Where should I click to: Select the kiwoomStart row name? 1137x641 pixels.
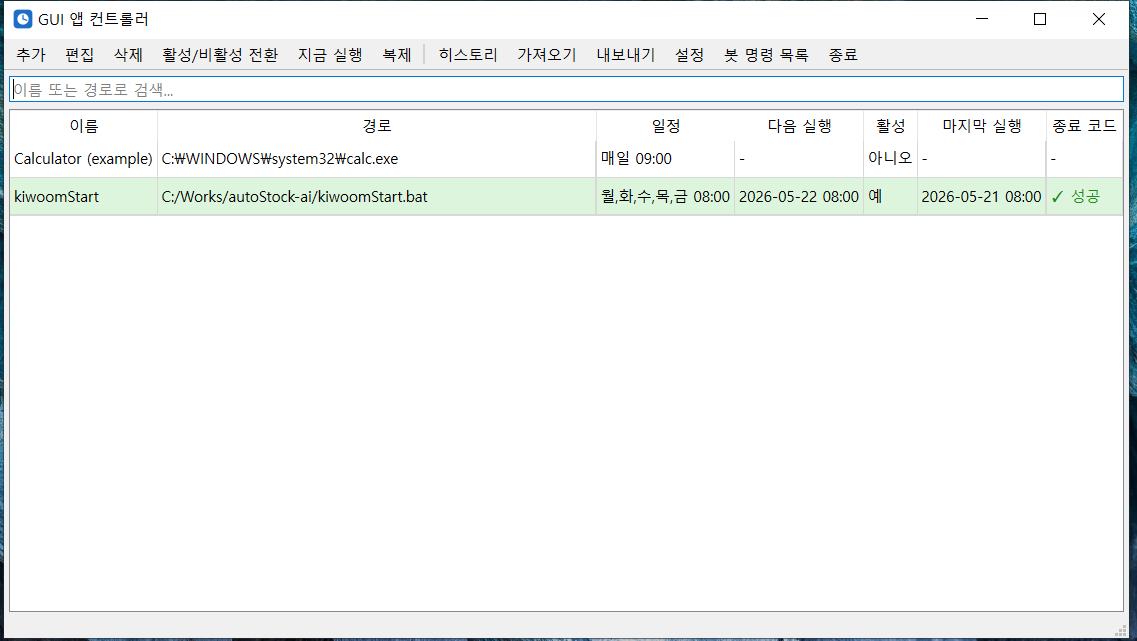coord(83,197)
